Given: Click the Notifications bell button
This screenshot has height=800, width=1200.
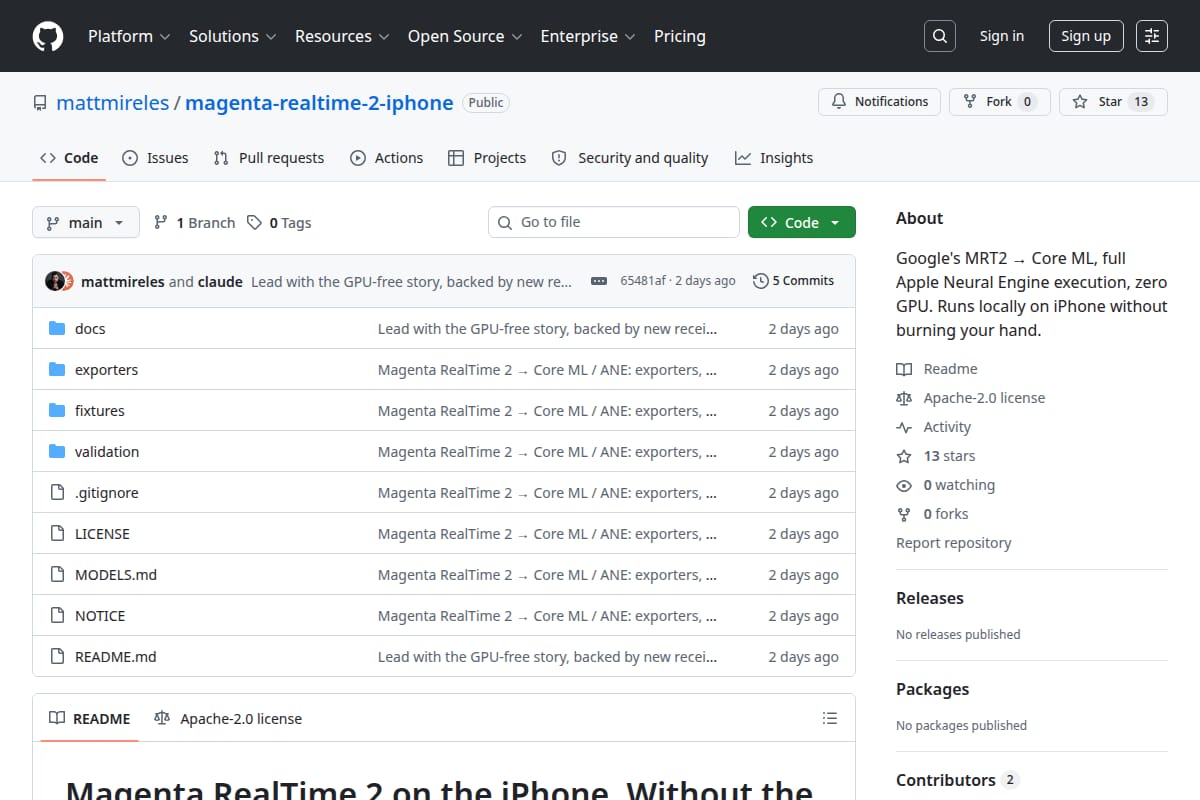Looking at the screenshot, I should click(880, 101).
